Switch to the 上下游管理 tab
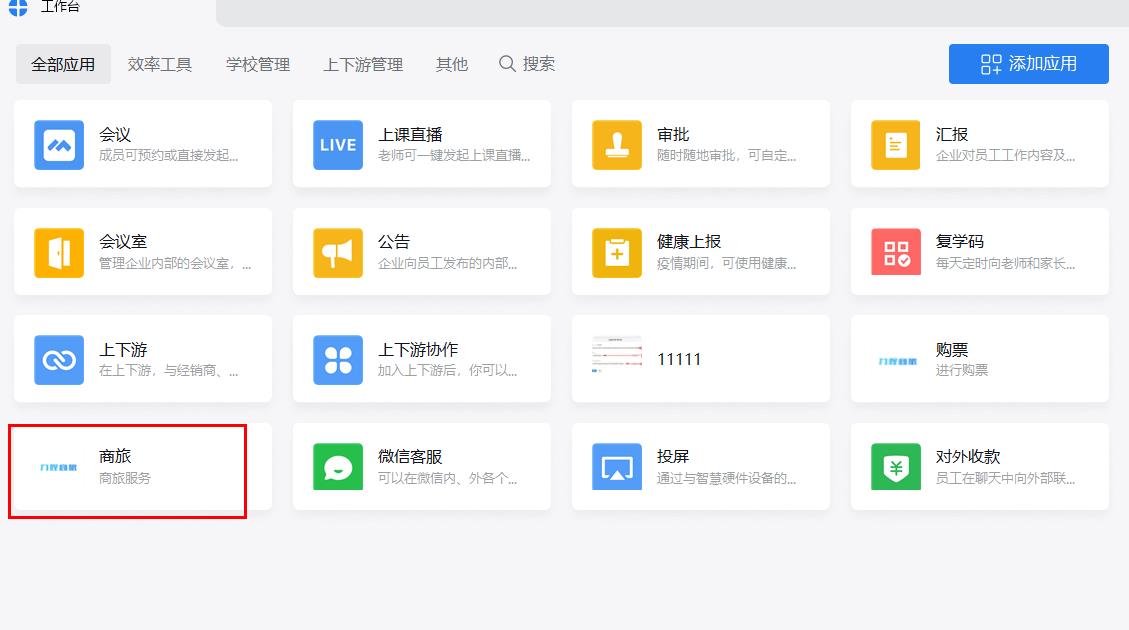 (363, 64)
